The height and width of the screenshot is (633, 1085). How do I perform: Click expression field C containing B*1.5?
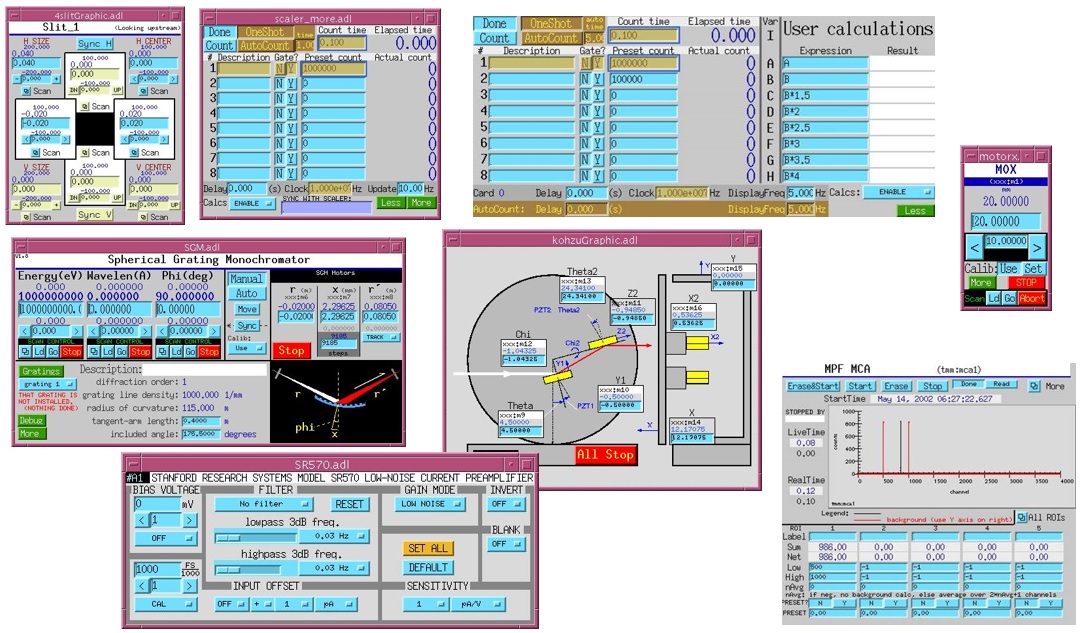(x=825, y=95)
